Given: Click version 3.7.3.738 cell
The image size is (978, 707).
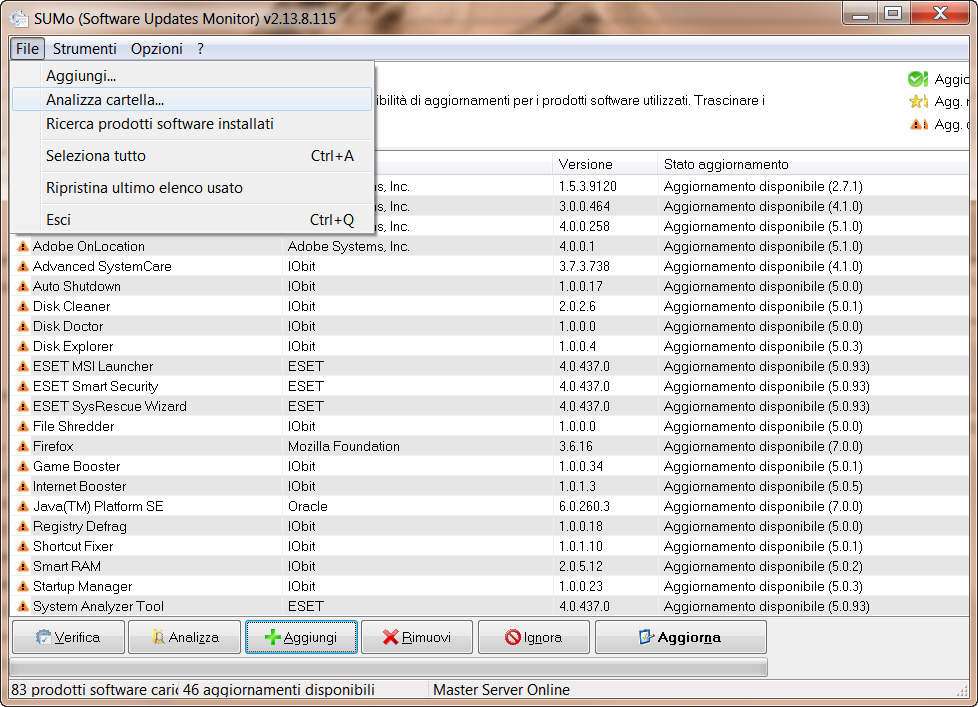Looking at the screenshot, I should pos(584,266).
